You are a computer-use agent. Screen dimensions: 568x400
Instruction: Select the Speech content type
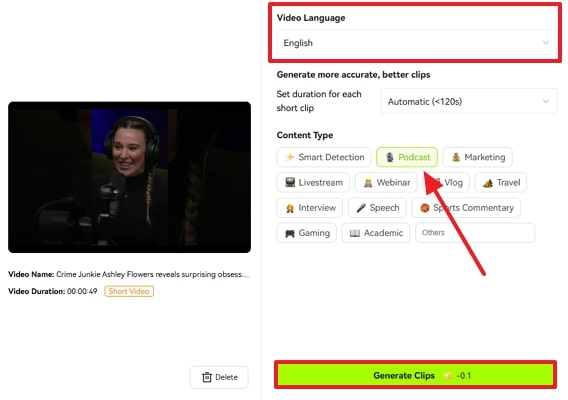[x=377, y=208]
